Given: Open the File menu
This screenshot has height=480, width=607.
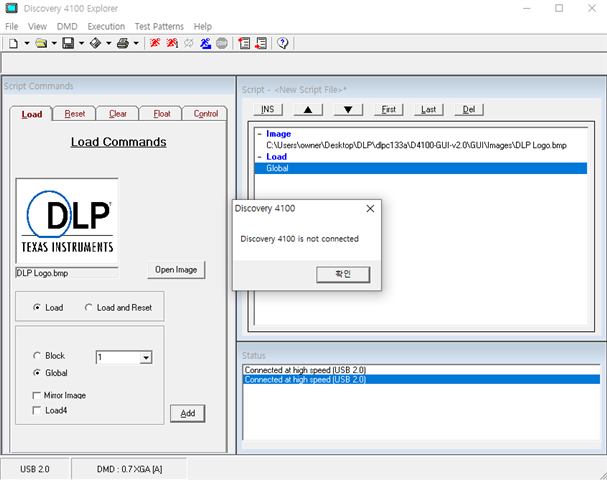Looking at the screenshot, I should (12, 26).
